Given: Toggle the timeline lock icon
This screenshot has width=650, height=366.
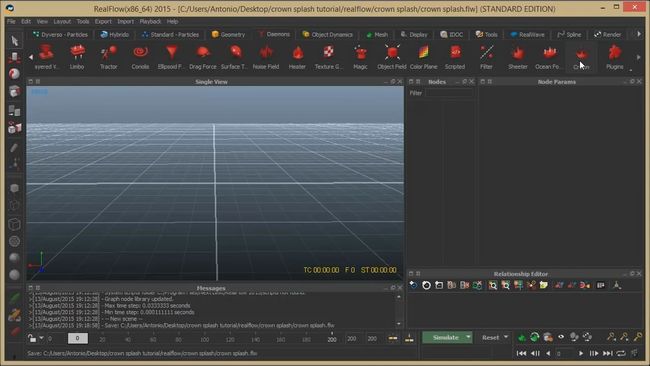Looking at the screenshot, I should pyautogui.click(x=32, y=338).
